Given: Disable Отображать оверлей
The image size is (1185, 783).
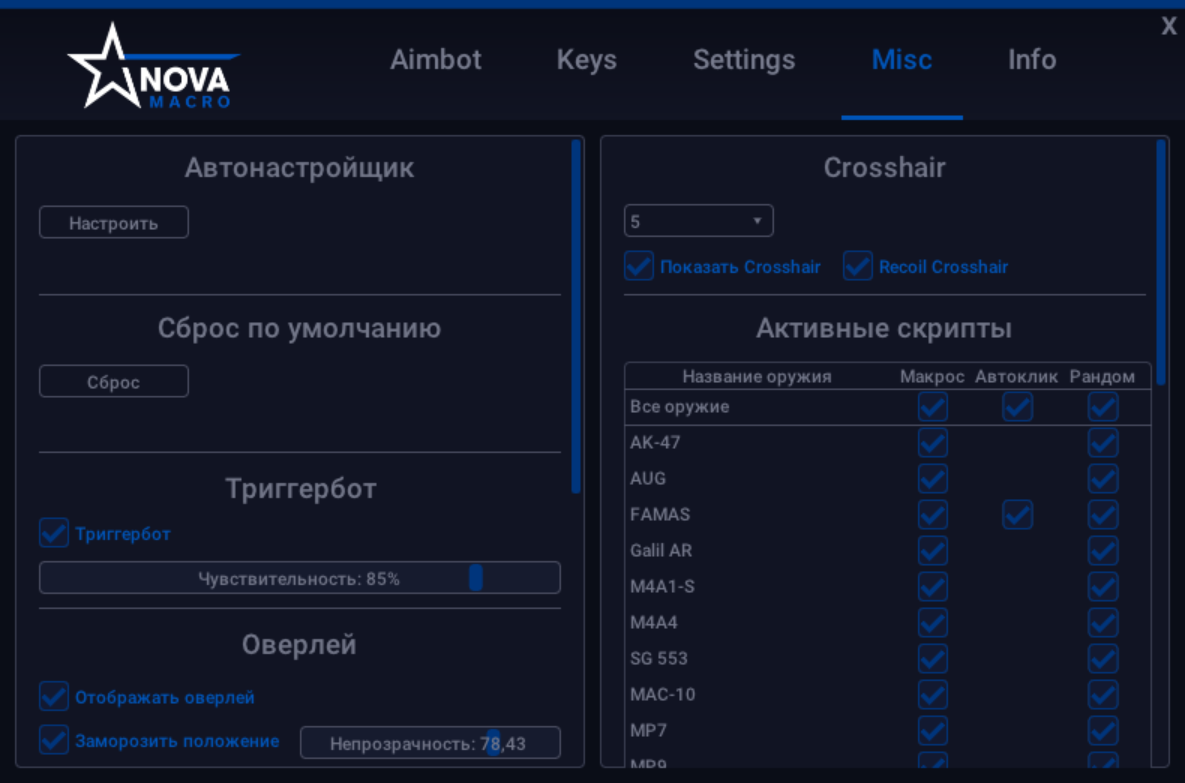Looking at the screenshot, I should click(53, 697).
